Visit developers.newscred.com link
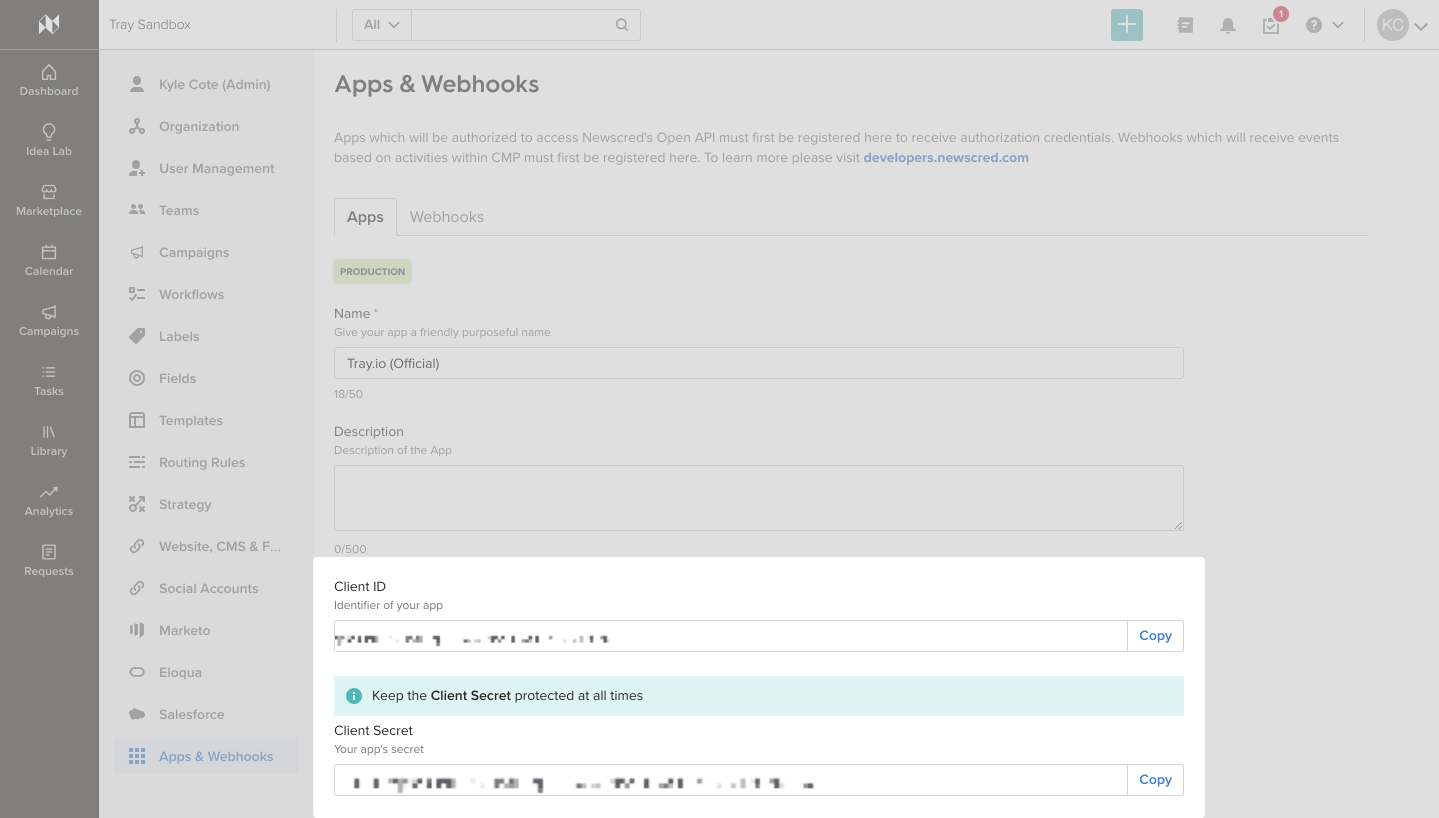This screenshot has width=1439, height=818. click(945, 157)
